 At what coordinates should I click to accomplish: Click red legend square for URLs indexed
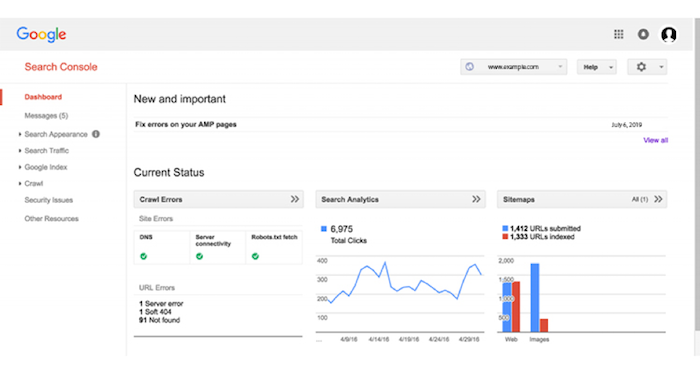tap(505, 236)
